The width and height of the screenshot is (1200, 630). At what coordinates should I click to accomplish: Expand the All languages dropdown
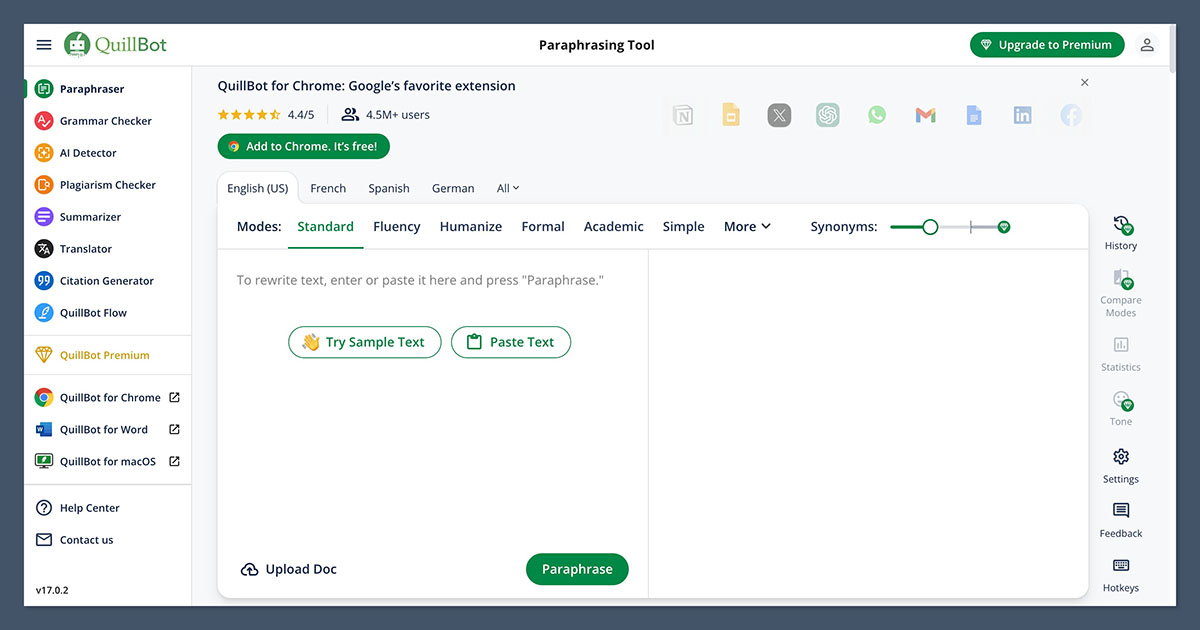point(508,188)
